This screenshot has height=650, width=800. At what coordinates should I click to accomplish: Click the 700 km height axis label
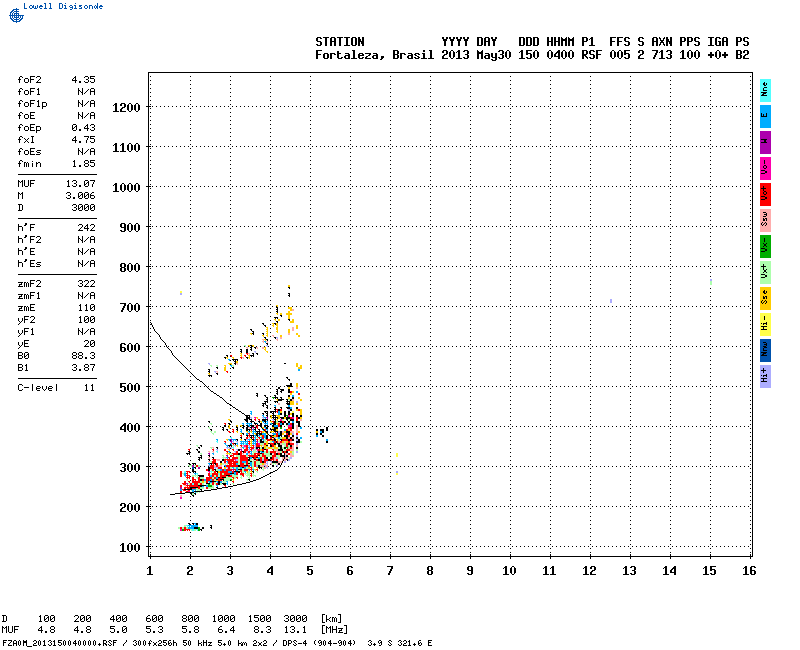click(130, 308)
